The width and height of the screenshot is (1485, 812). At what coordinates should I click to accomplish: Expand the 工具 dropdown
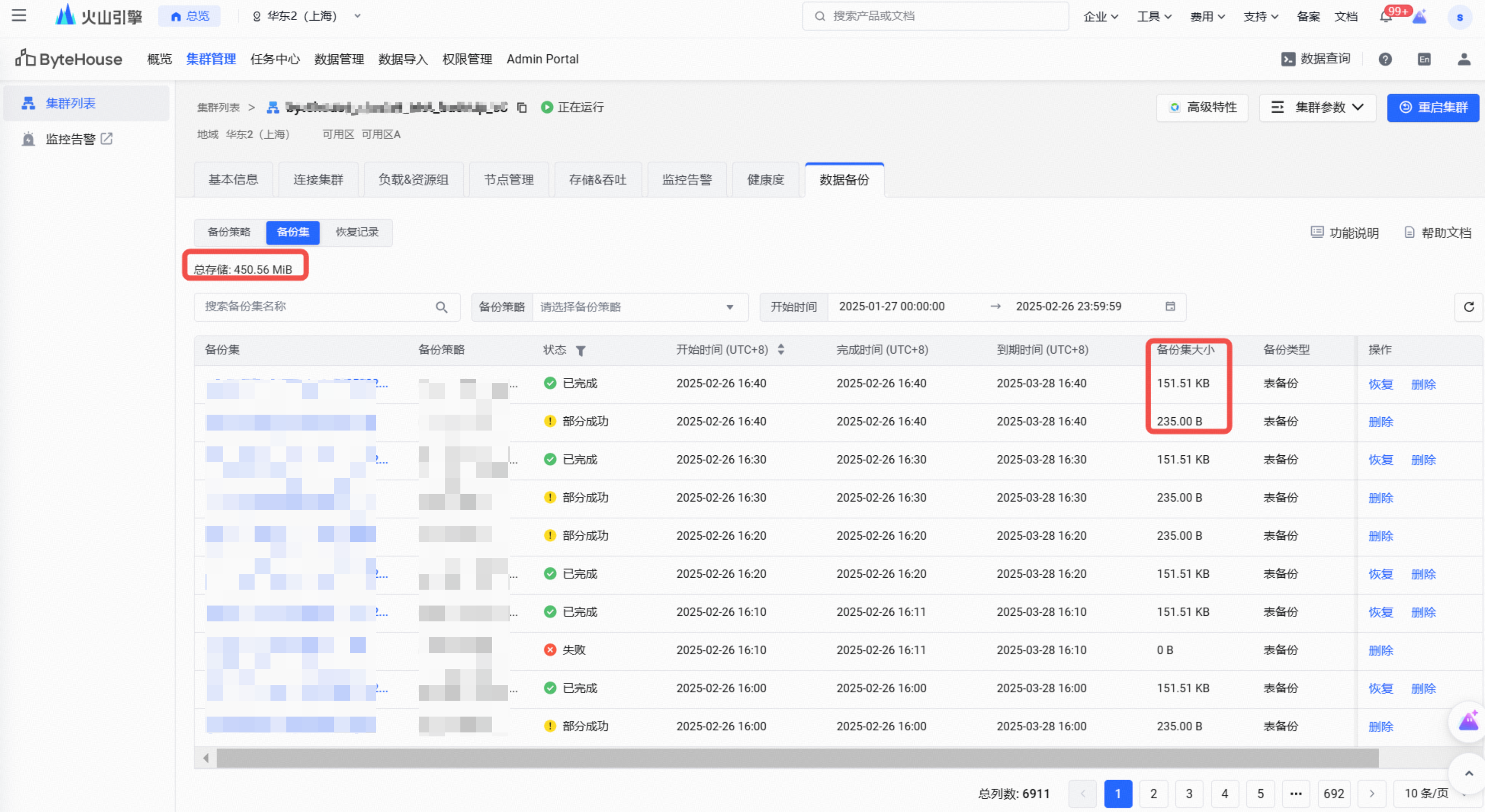tap(1154, 17)
